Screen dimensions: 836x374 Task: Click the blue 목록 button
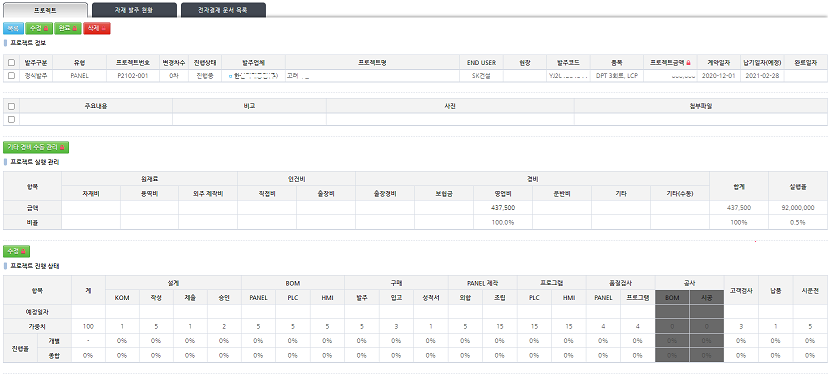[x=13, y=28]
